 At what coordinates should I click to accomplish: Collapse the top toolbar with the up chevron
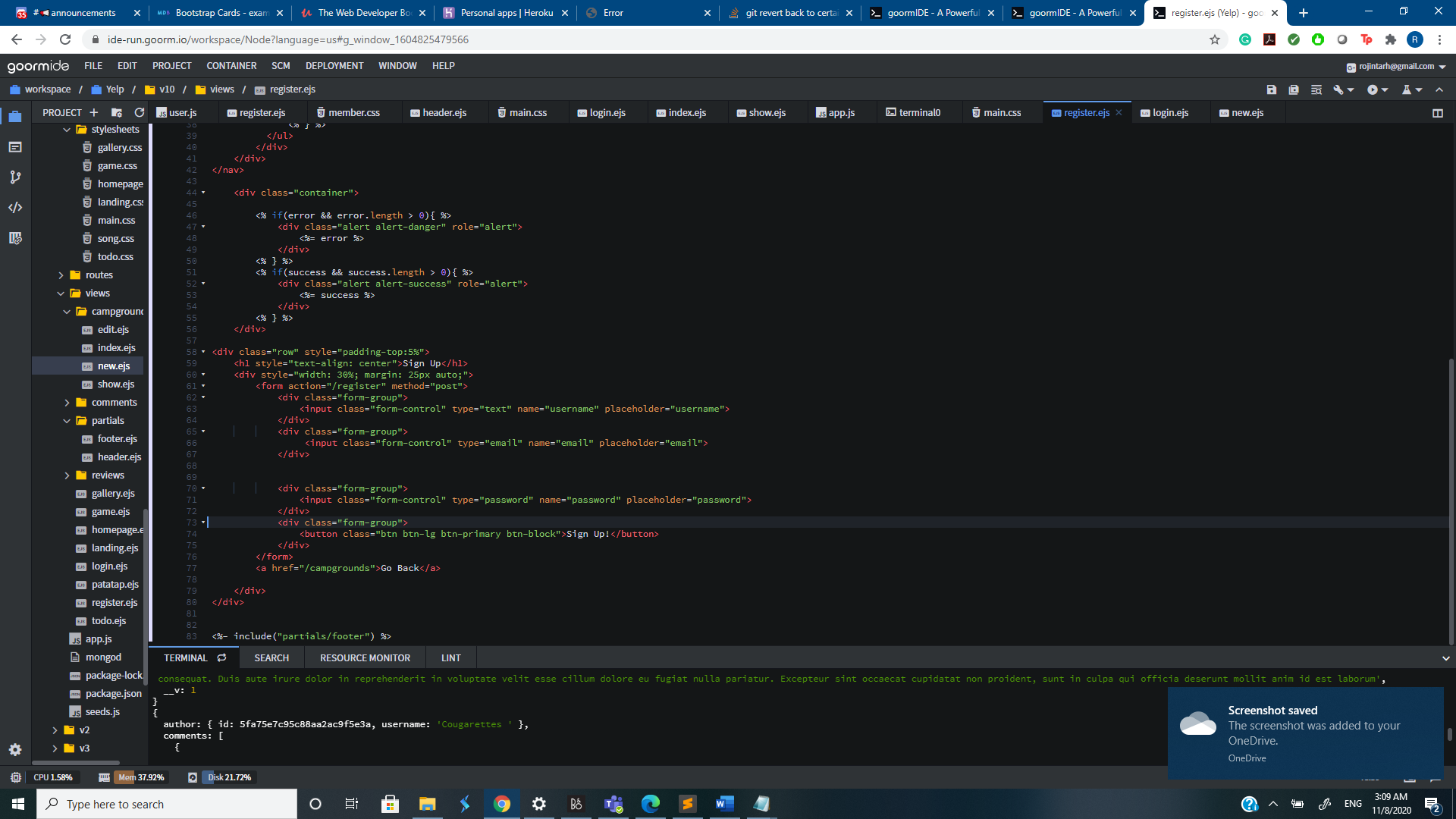(x=1439, y=89)
